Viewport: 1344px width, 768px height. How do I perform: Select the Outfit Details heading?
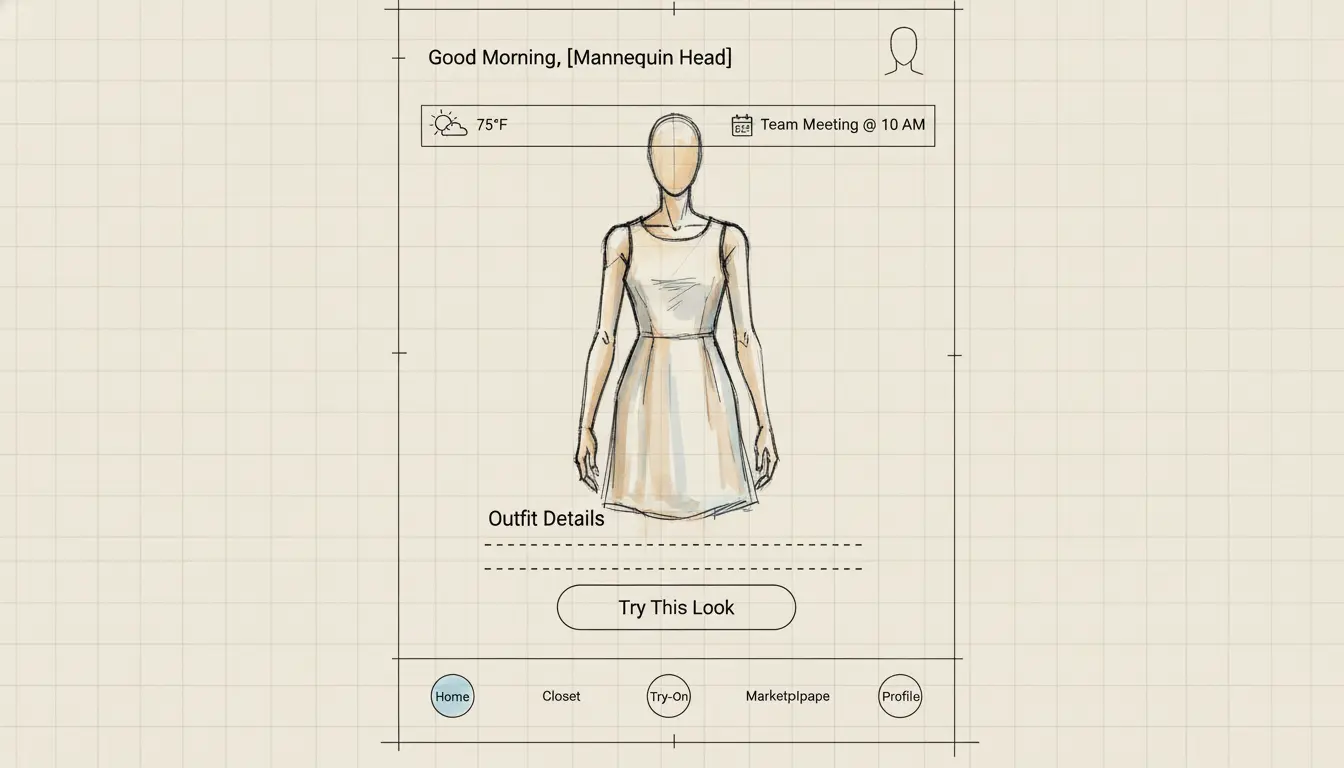[x=546, y=518]
